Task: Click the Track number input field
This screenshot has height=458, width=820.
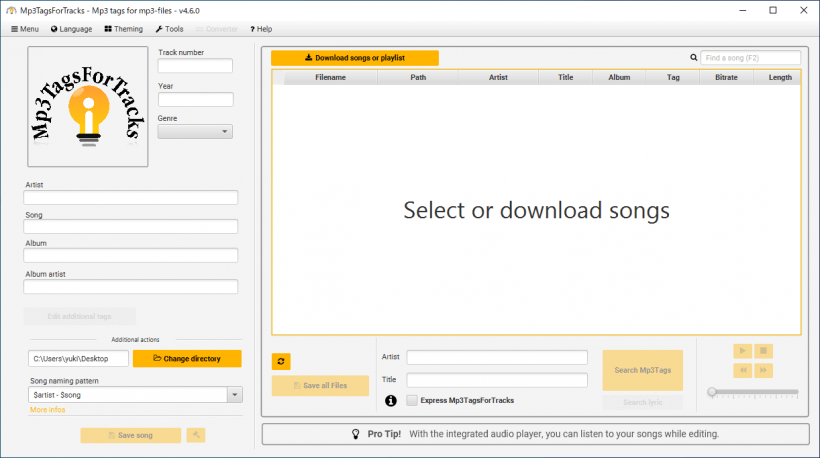Action: tap(195, 66)
